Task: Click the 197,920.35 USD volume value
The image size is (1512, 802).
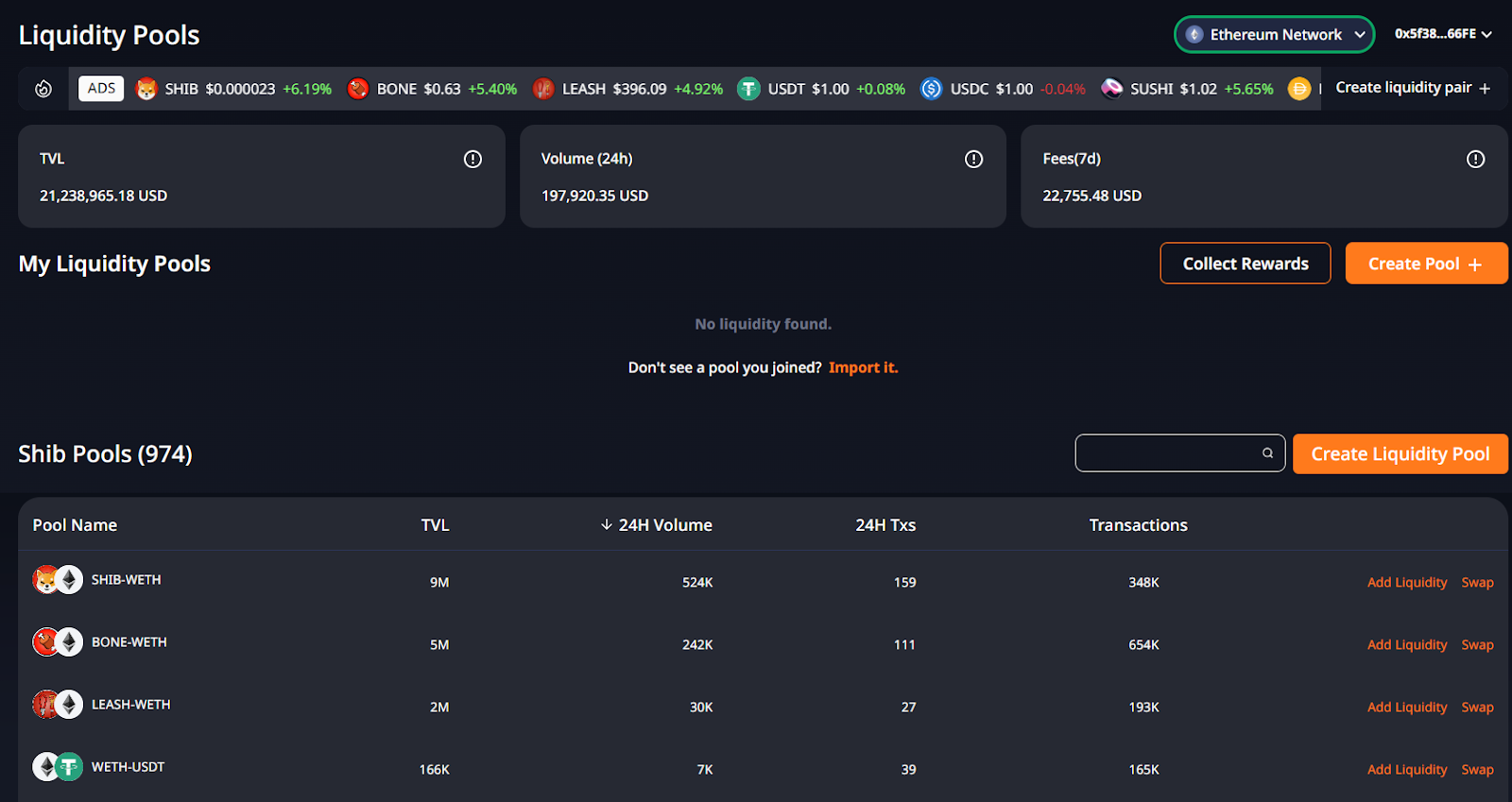Action: coord(594,196)
